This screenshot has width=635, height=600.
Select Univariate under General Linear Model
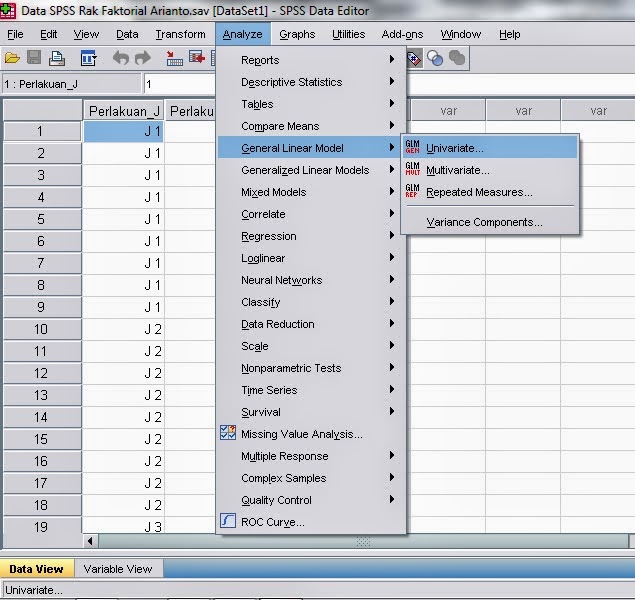click(x=490, y=148)
